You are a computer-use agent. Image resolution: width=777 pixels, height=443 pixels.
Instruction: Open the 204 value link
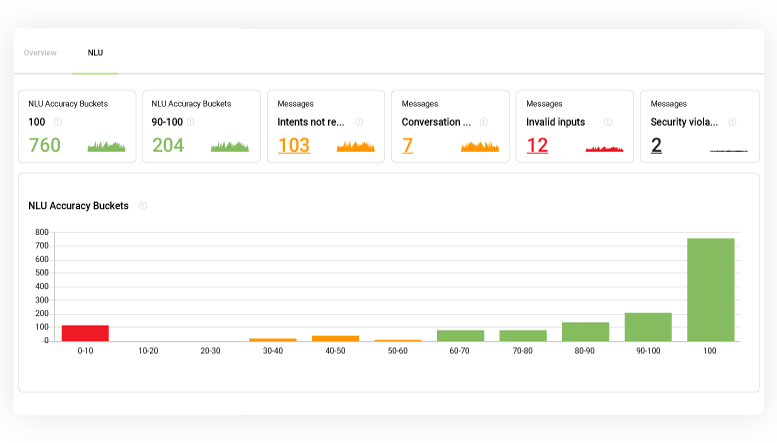[168, 145]
